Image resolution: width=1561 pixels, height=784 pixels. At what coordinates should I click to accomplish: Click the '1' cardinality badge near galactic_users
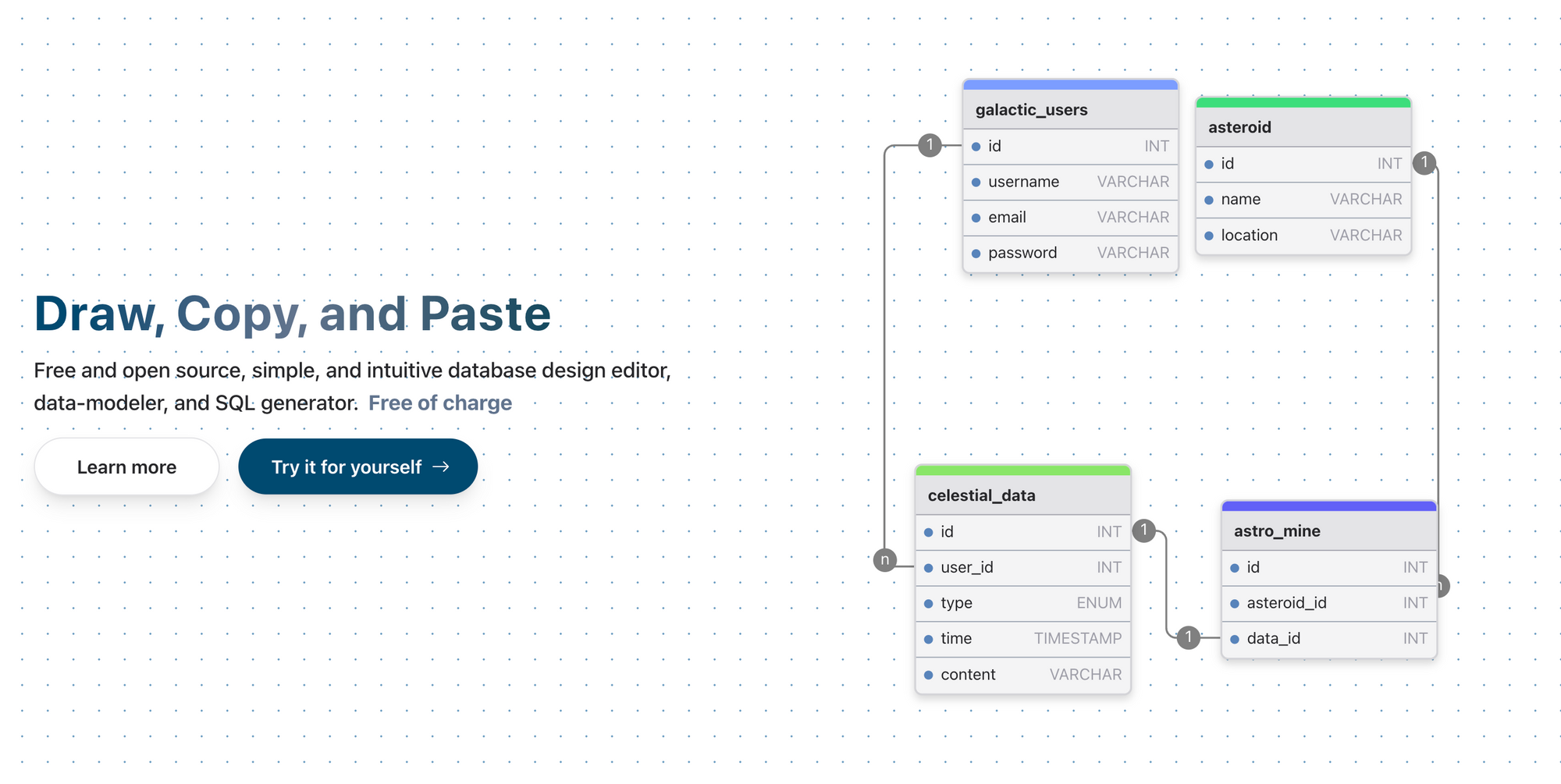click(x=930, y=145)
